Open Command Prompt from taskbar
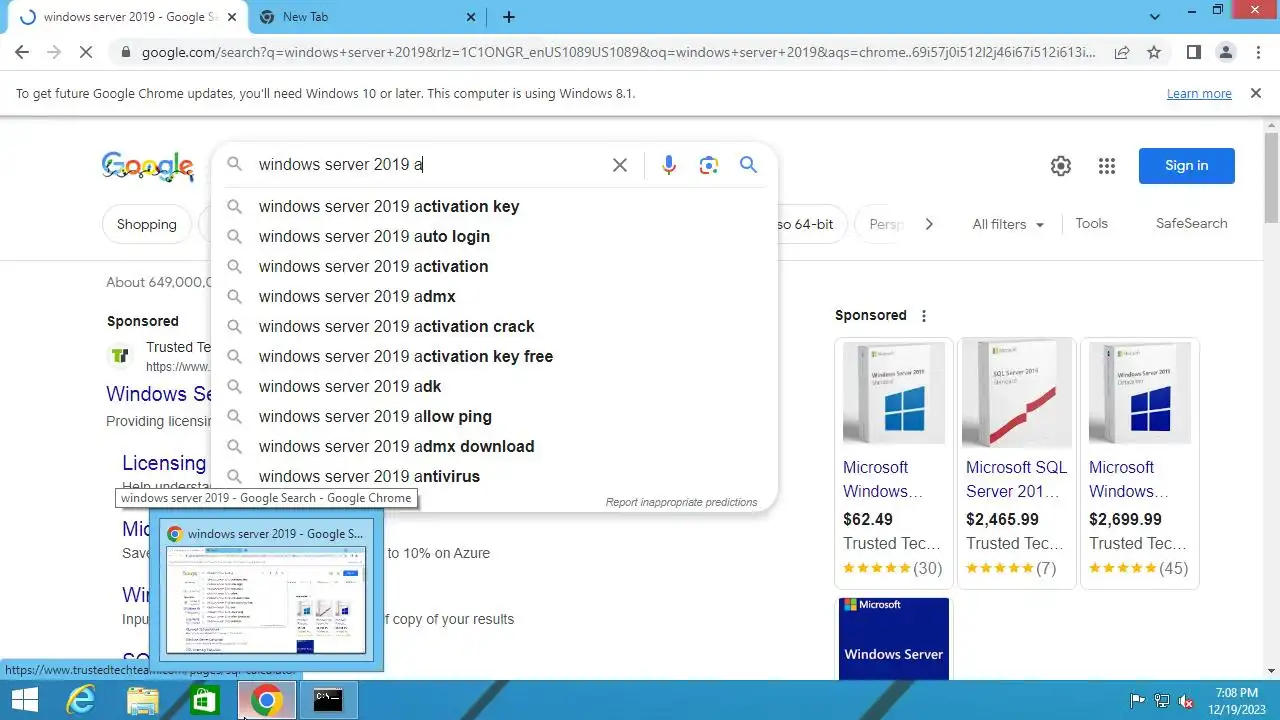The width and height of the screenshot is (1280, 720). [x=328, y=700]
